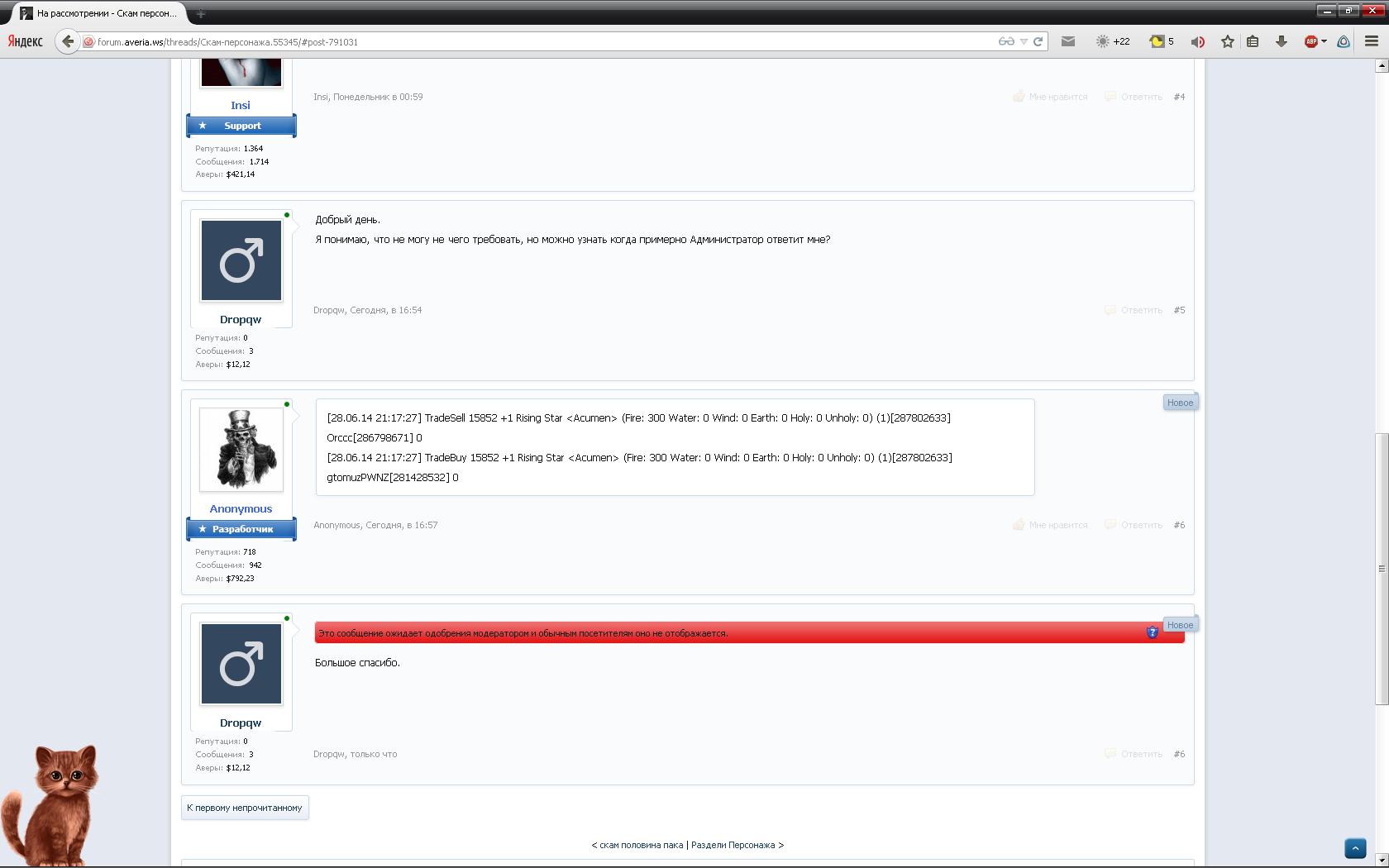Open the weather widget showing +22
Viewport: 1389px width, 868px height.
(x=1113, y=41)
